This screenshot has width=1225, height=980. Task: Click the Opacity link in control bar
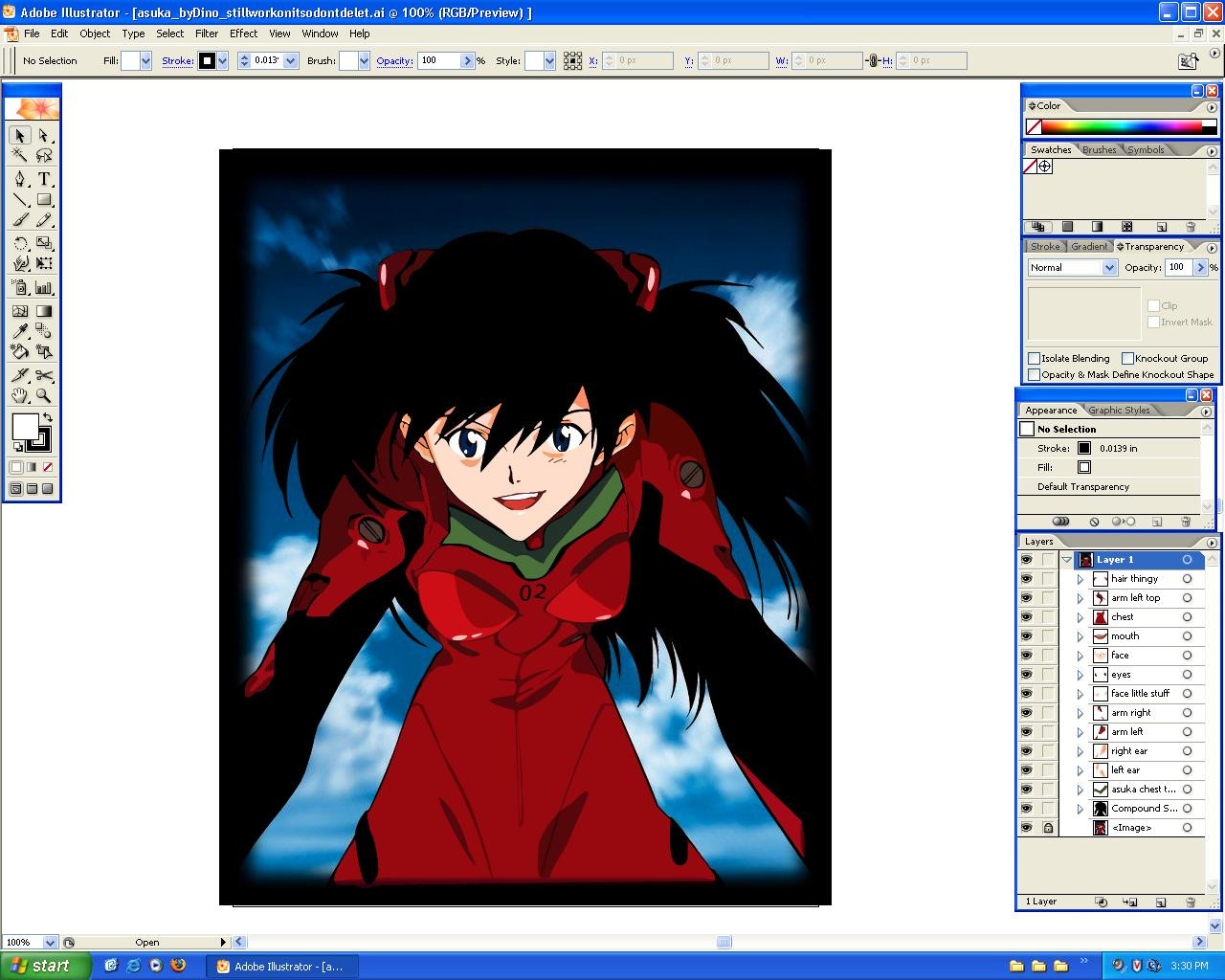394,60
